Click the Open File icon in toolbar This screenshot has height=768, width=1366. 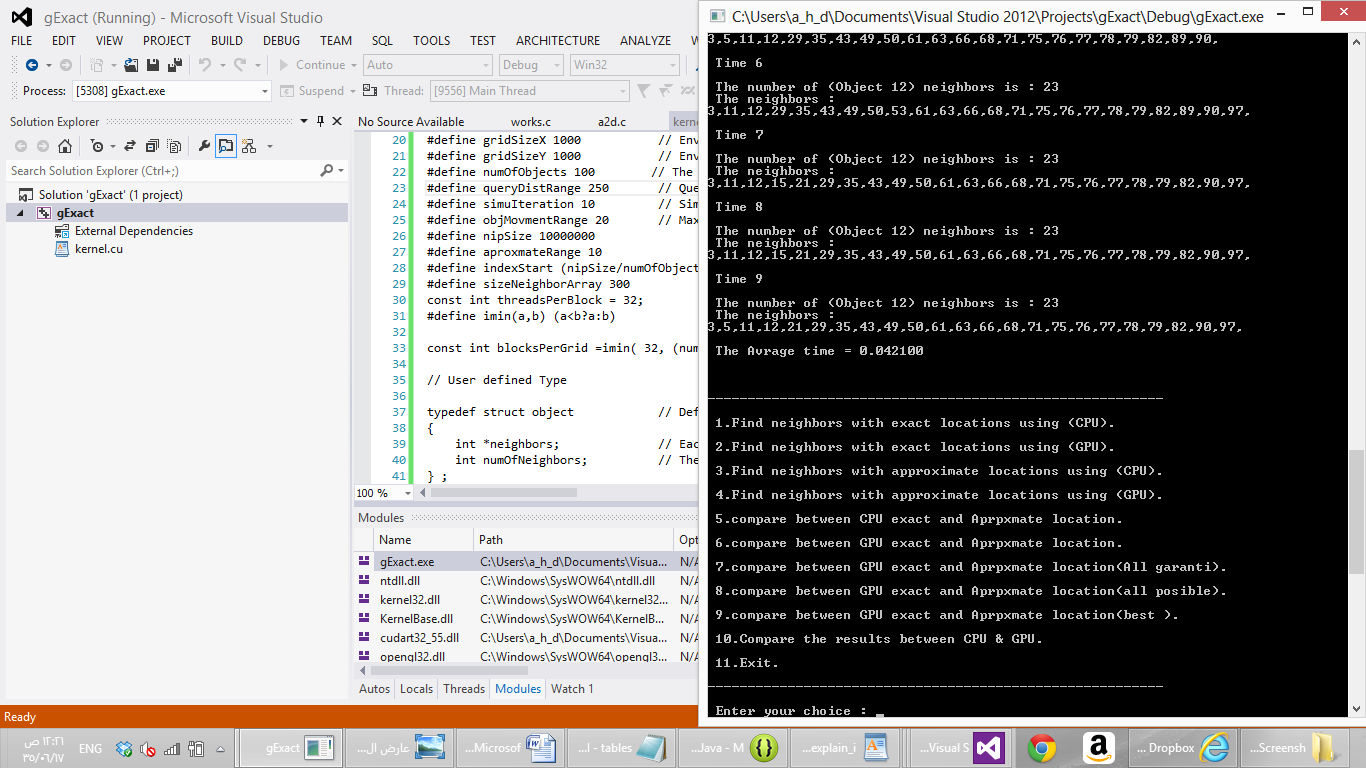130,65
